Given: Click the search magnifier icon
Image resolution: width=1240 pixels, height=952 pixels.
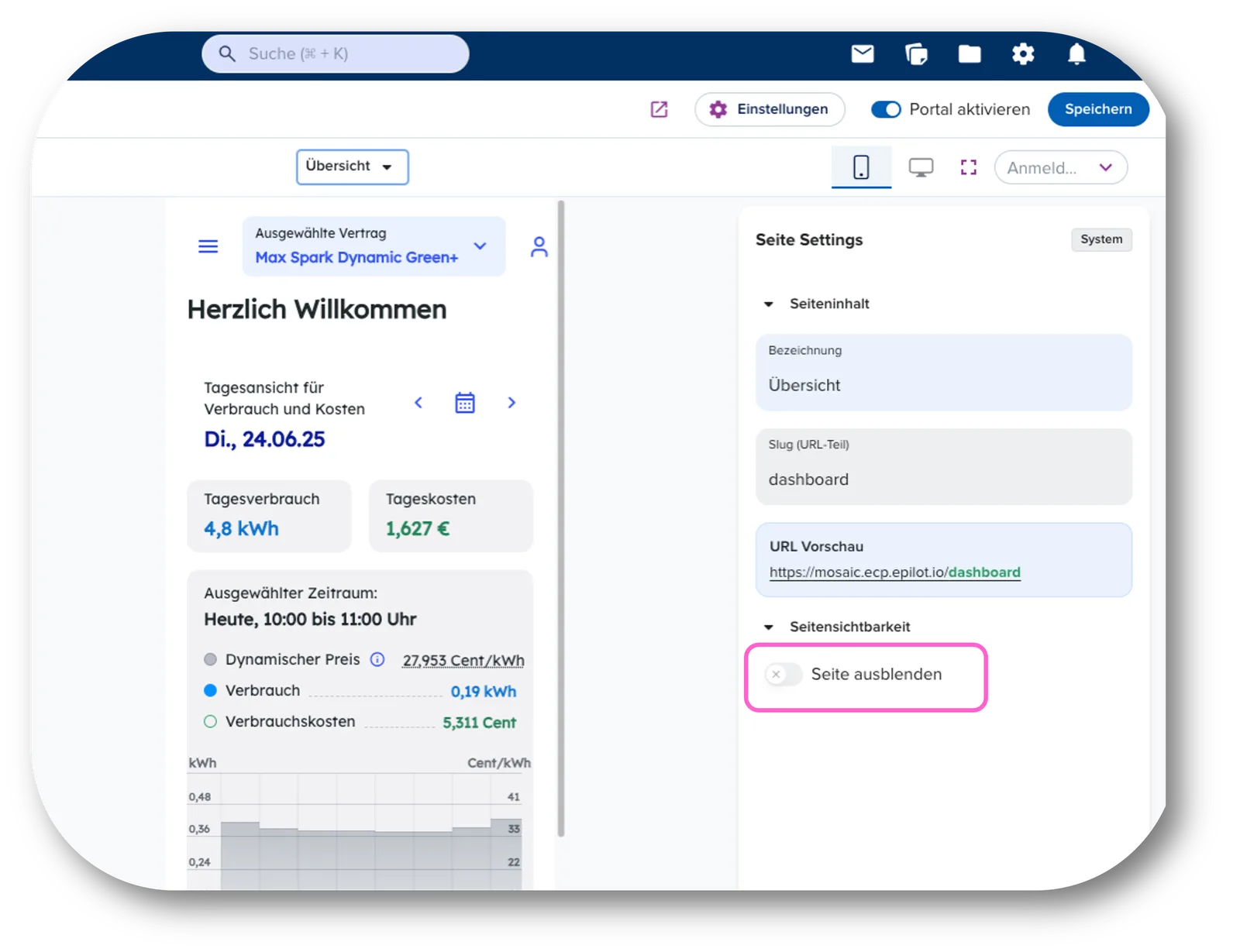Looking at the screenshot, I should 227,54.
